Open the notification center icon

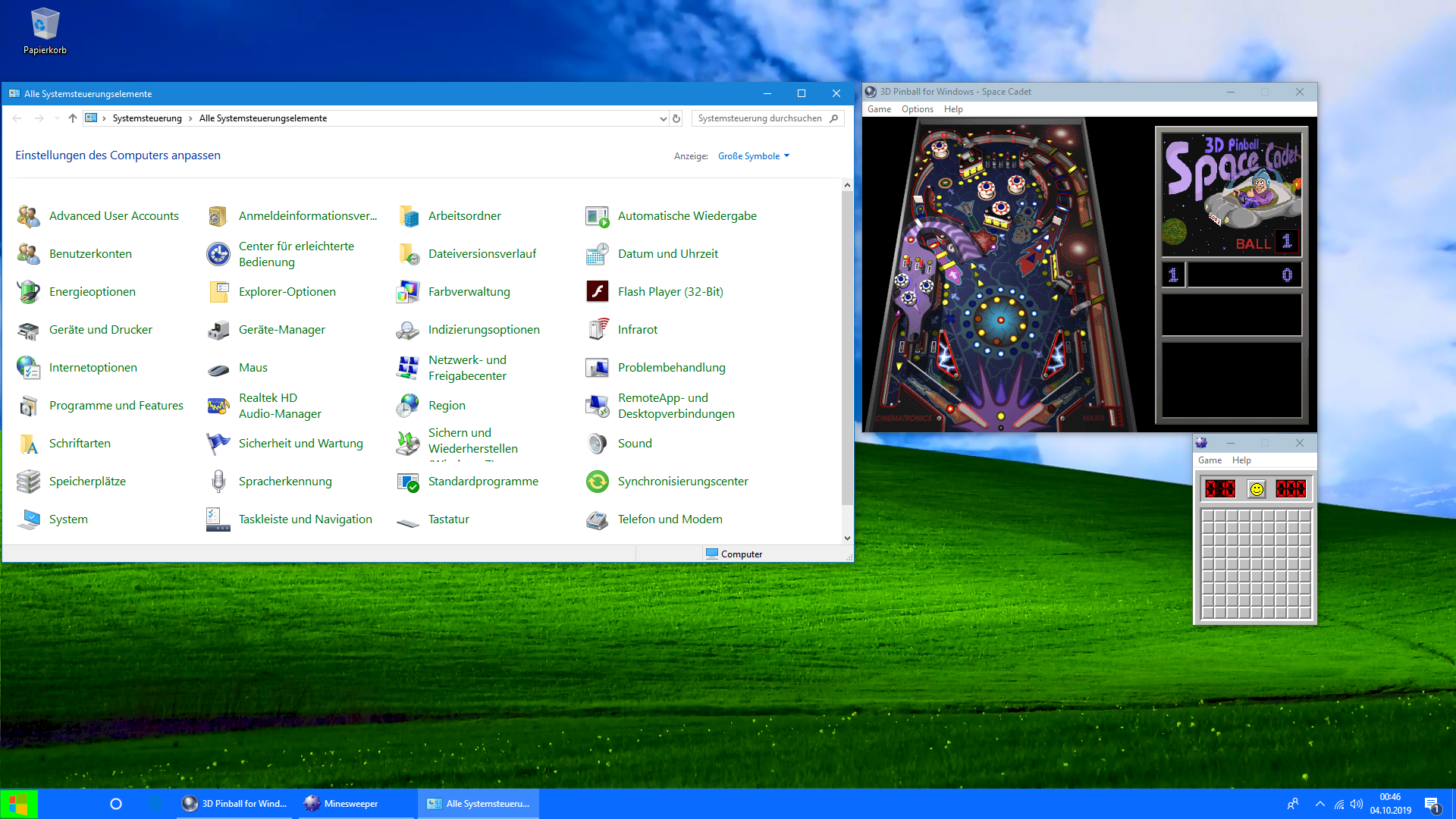click(x=1432, y=804)
